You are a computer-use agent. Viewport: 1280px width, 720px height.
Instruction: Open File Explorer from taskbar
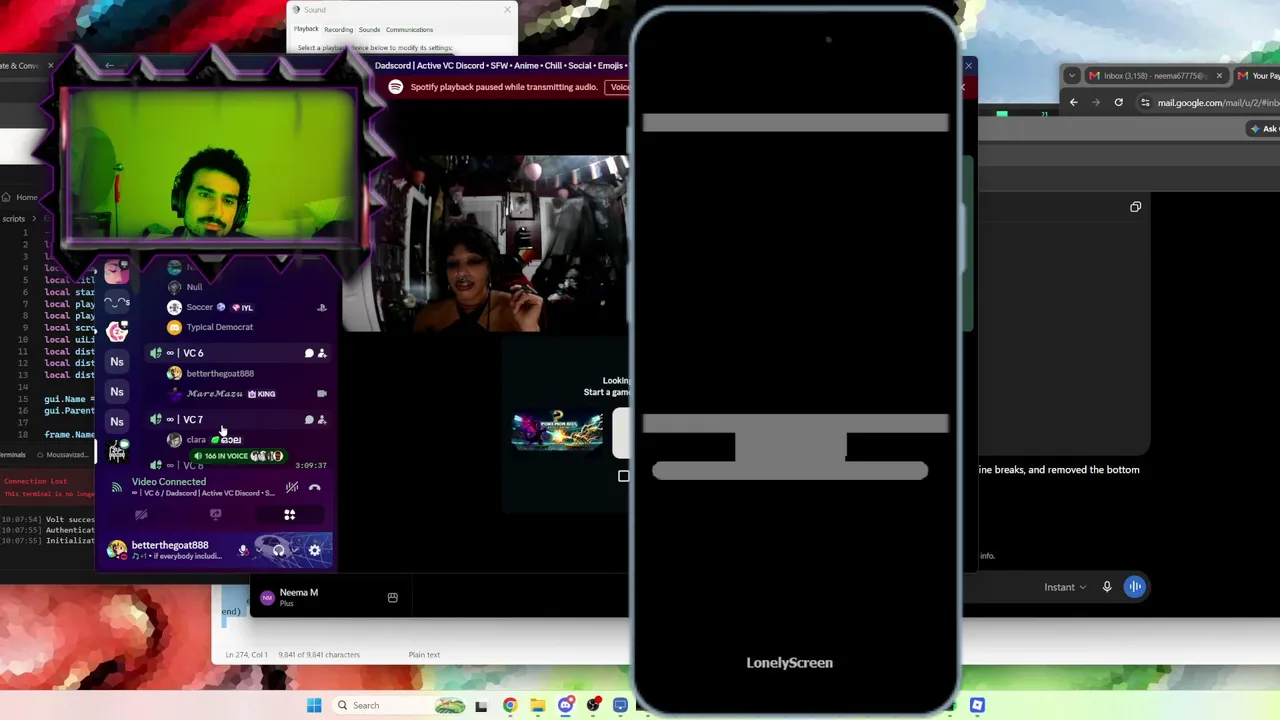[x=537, y=705]
